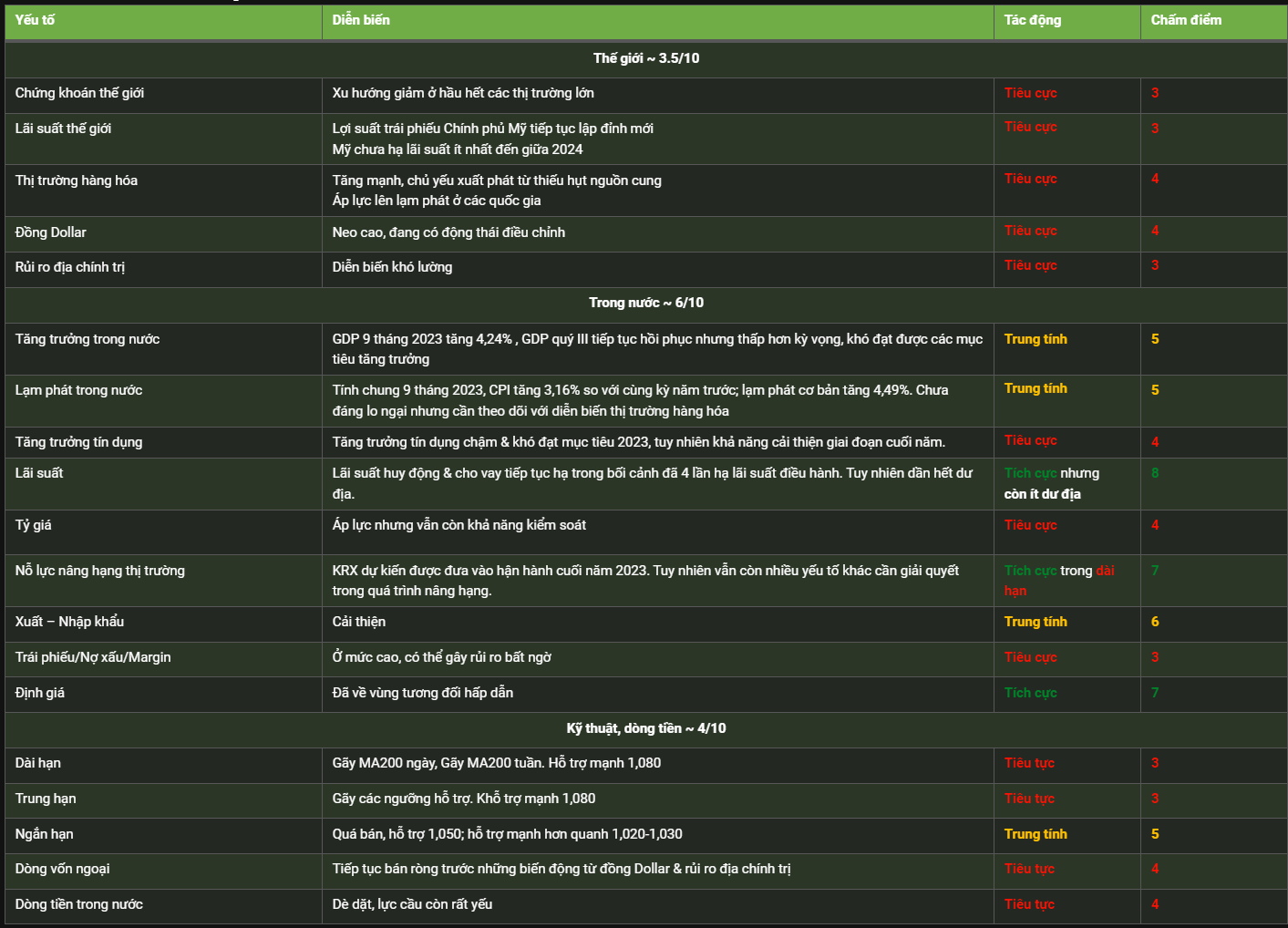
Task: Click the 'Chứng khoán thế giới' cell
Action: (163, 94)
